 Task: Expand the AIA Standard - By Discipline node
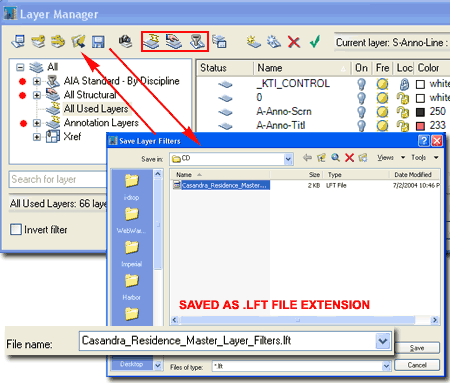click(x=37, y=81)
